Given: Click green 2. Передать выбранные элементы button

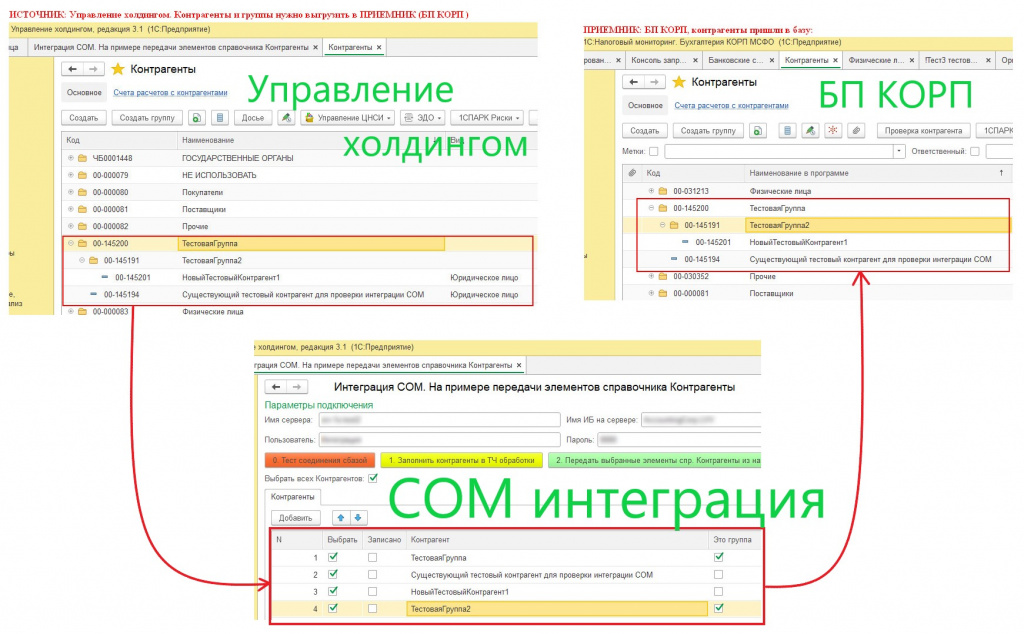Looking at the screenshot, I should tap(655, 460).
